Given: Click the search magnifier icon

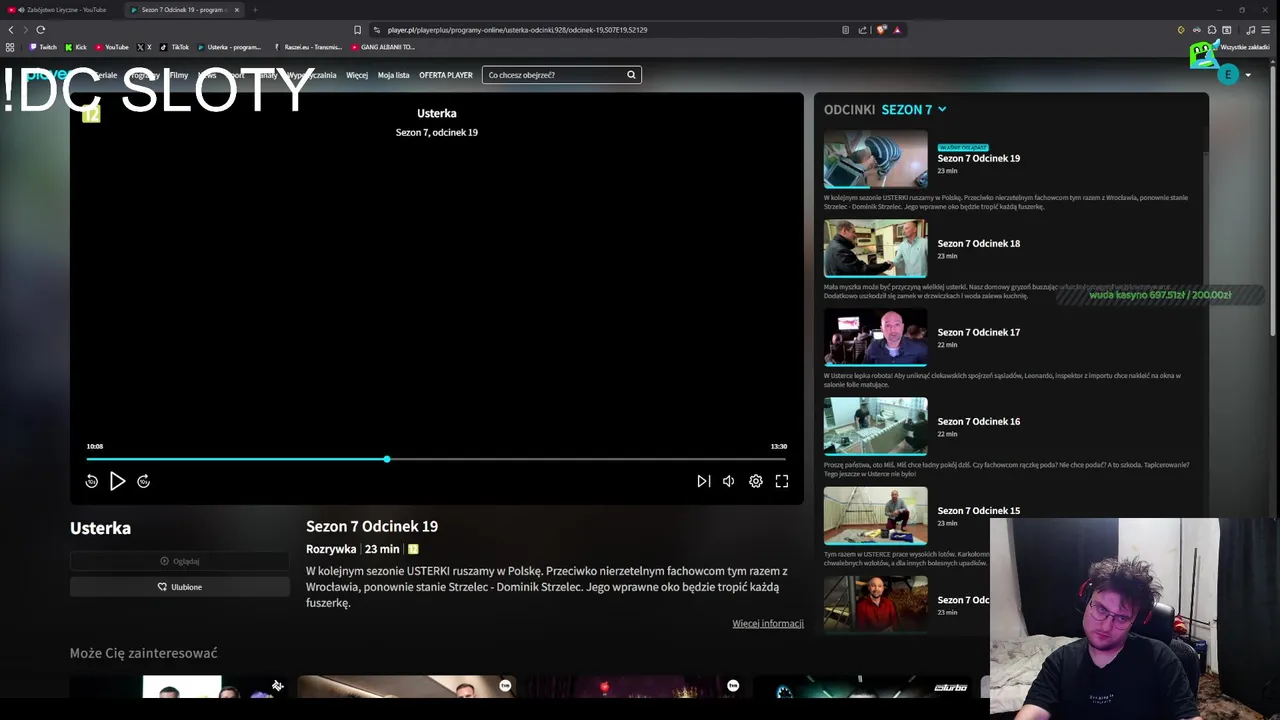Looking at the screenshot, I should coord(631,75).
